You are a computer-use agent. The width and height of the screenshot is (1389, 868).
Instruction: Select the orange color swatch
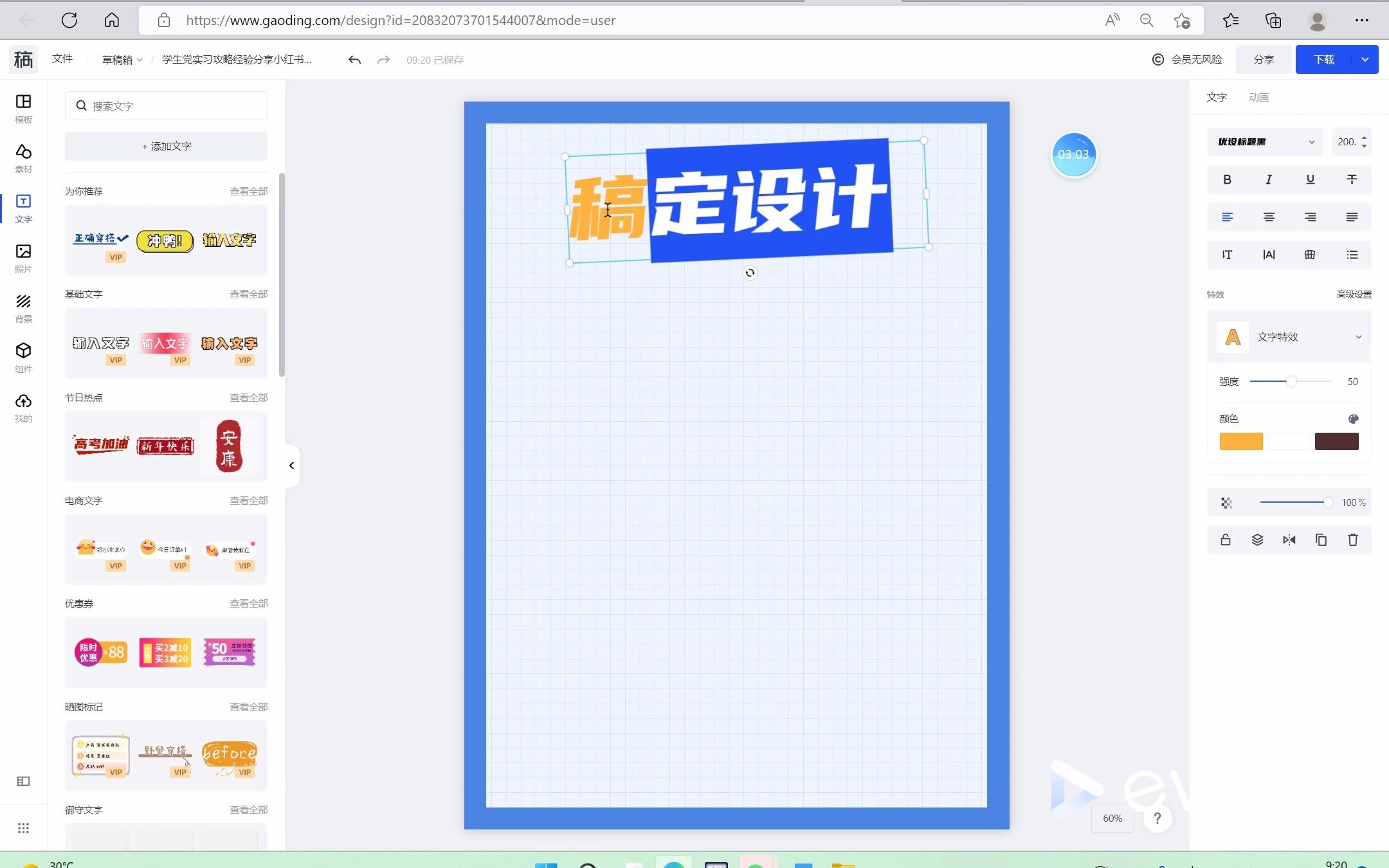coord(1241,442)
